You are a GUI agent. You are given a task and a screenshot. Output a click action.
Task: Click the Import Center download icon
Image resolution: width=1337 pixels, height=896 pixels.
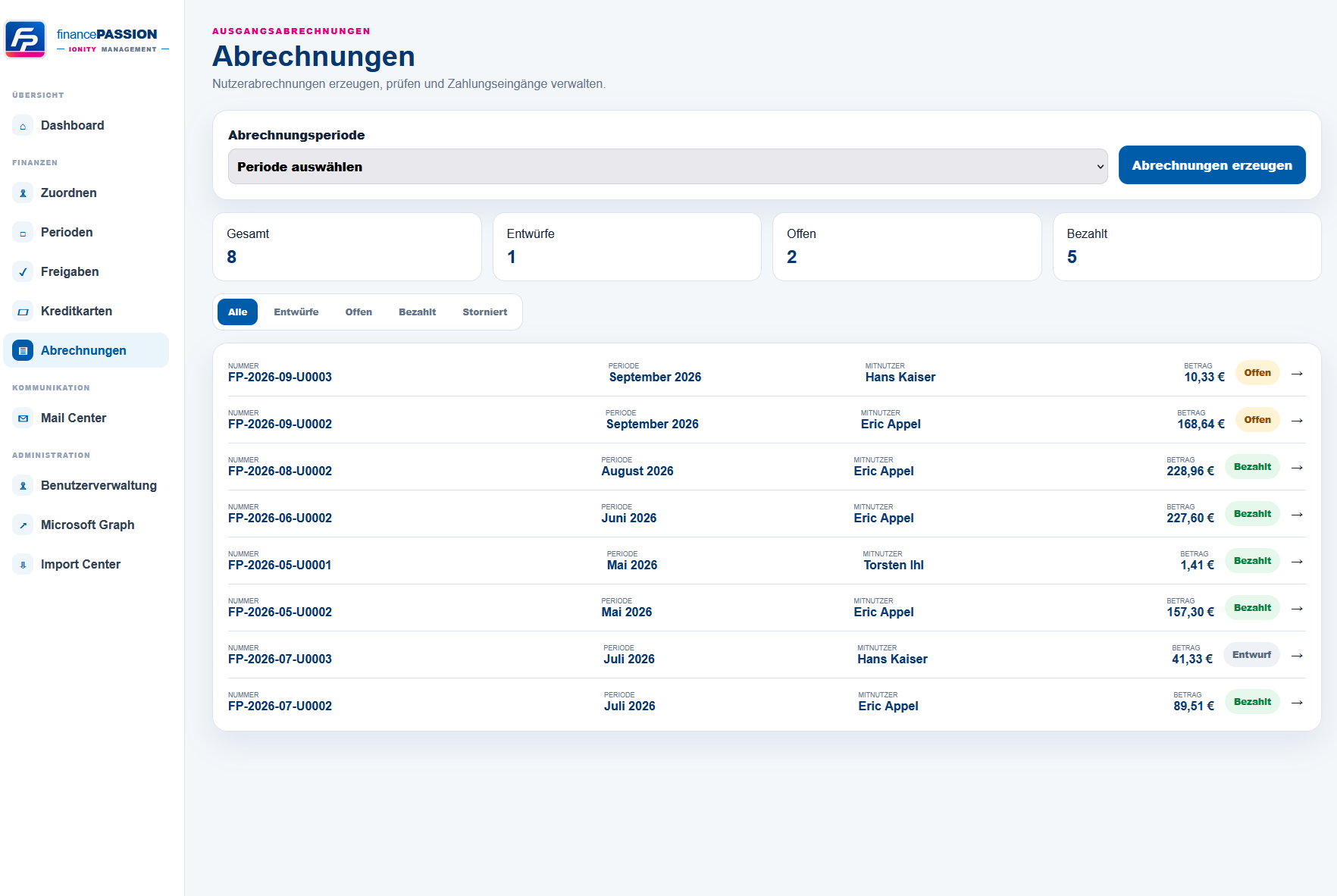point(23,565)
